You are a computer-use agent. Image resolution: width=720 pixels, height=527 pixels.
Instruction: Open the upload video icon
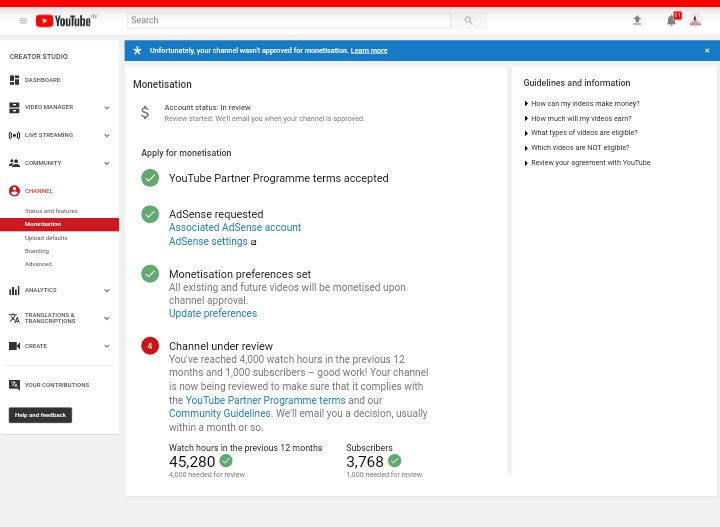point(637,20)
